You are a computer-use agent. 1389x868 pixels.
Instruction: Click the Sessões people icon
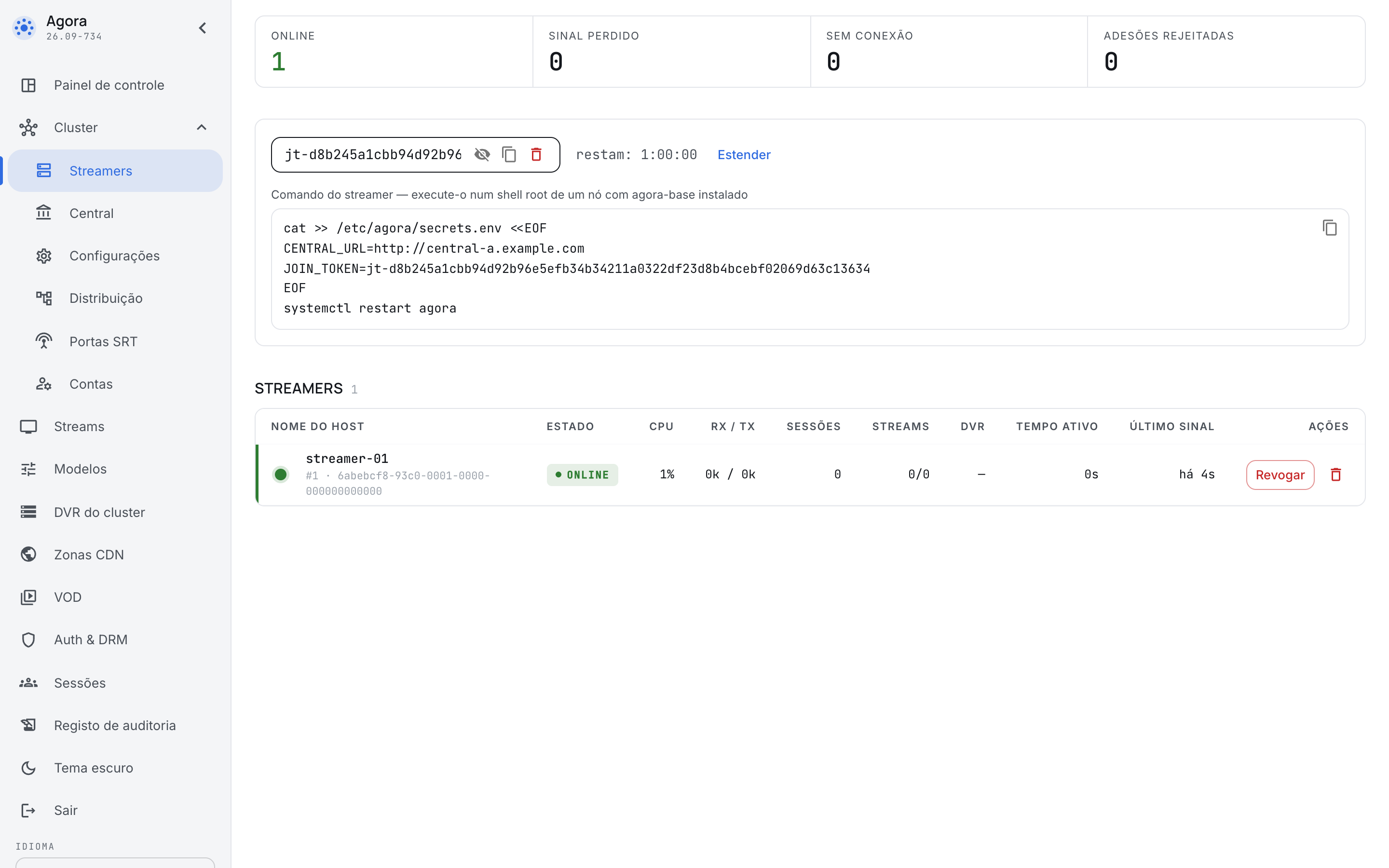[28, 682]
